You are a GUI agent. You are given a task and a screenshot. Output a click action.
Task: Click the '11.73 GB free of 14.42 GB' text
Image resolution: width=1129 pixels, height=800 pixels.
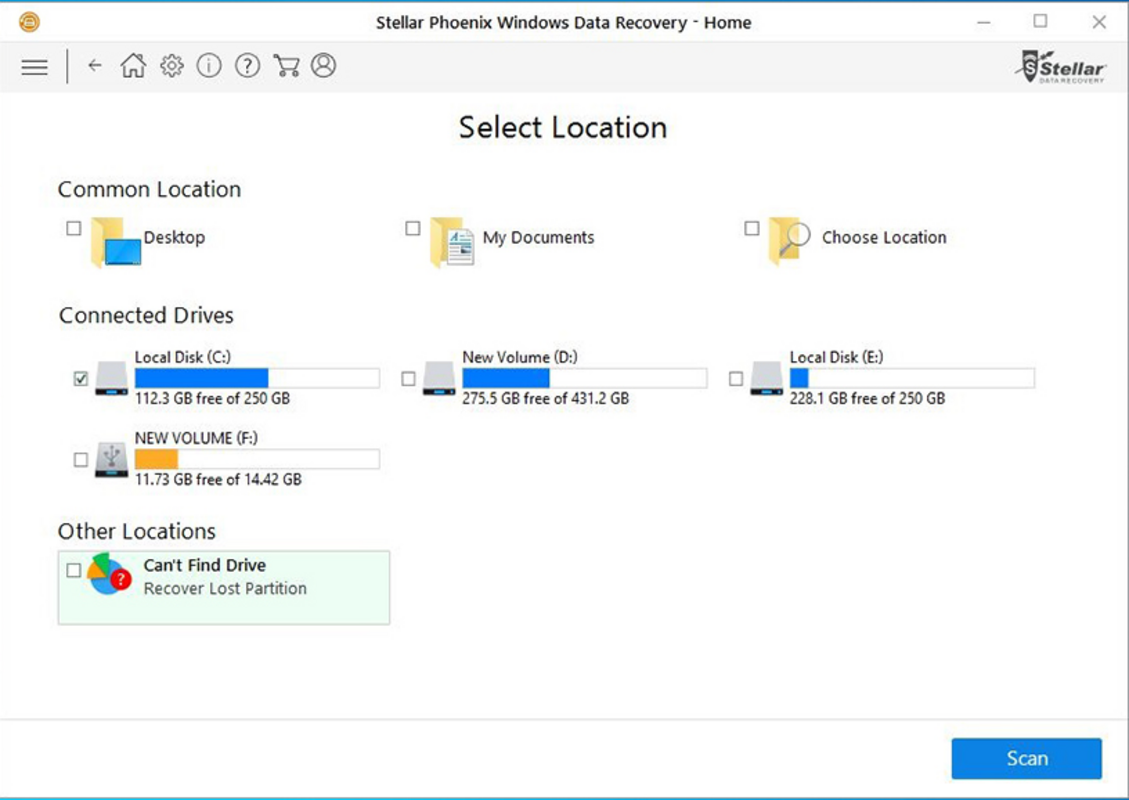pyautogui.click(x=218, y=480)
